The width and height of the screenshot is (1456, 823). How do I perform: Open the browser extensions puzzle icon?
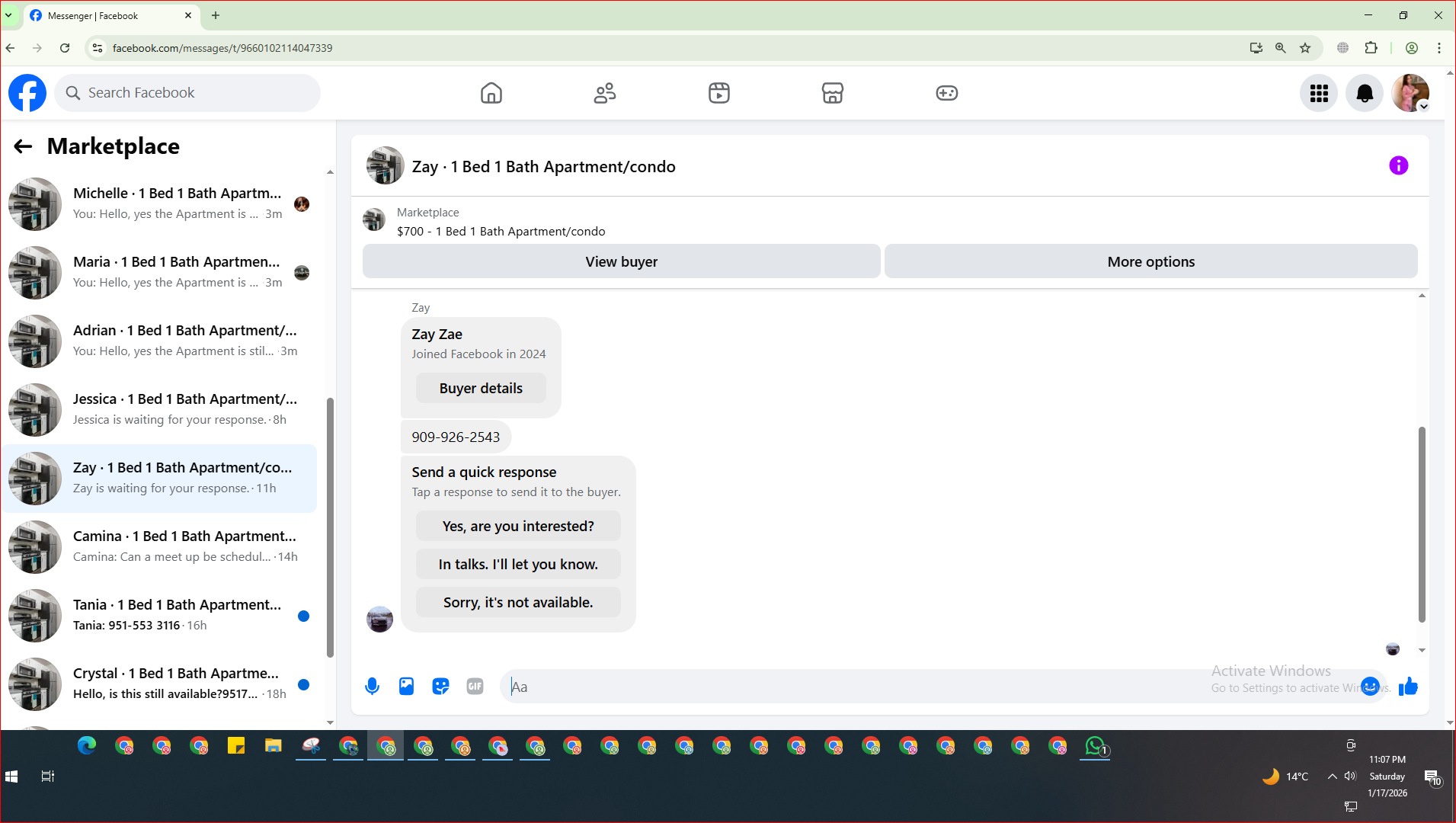point(1371,48)
